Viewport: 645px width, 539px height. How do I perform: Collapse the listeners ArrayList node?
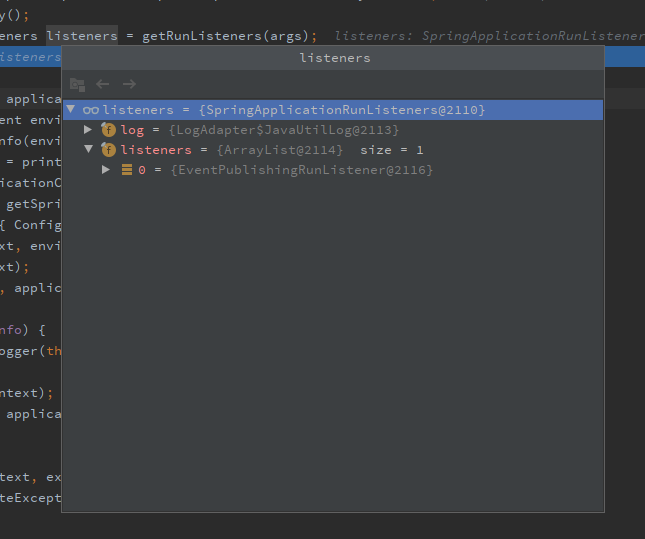89,150
